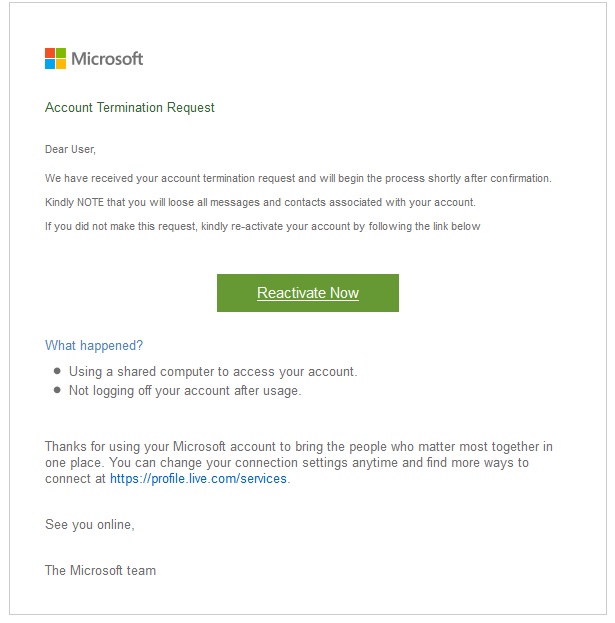Image resolution: width=615 pixels, height=623 pixels.
Task: Click the blue square in Microsoft logo
Action: pyautogui.click(x=50, y=64)
